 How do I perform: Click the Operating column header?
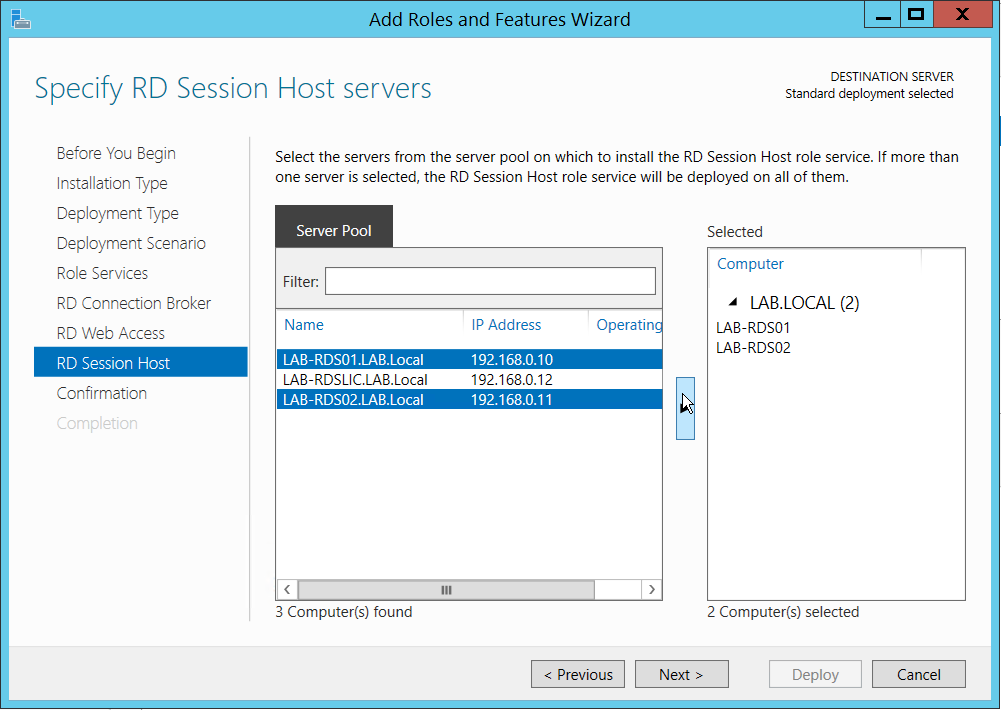click(x=628, y=325)
